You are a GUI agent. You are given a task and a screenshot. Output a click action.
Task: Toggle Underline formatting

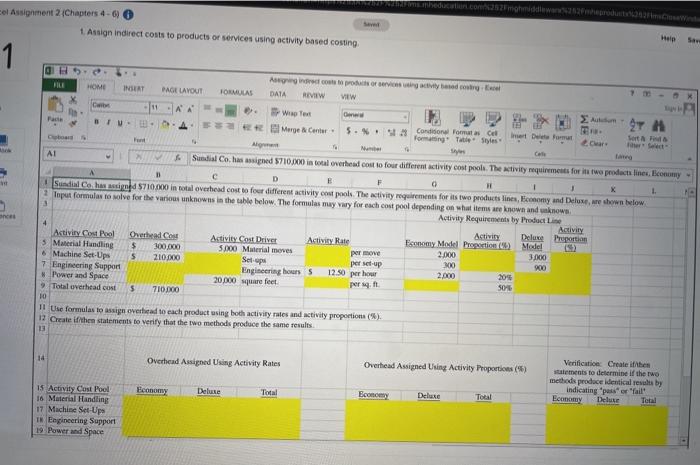[120, 123]
